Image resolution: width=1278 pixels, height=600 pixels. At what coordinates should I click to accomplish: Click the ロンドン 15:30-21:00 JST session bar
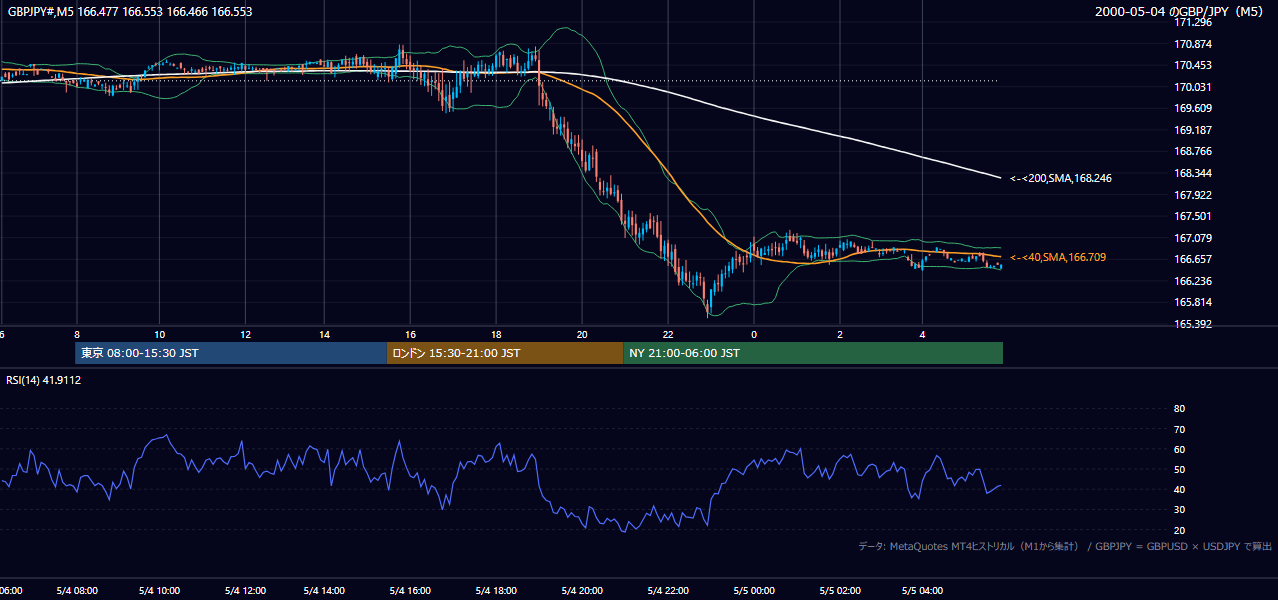coord(505,353)
